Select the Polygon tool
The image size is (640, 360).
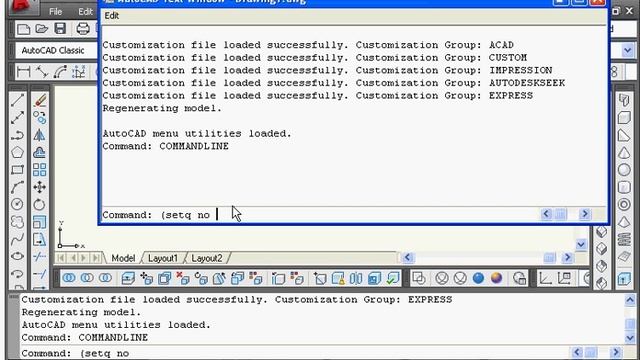point(17,152)
